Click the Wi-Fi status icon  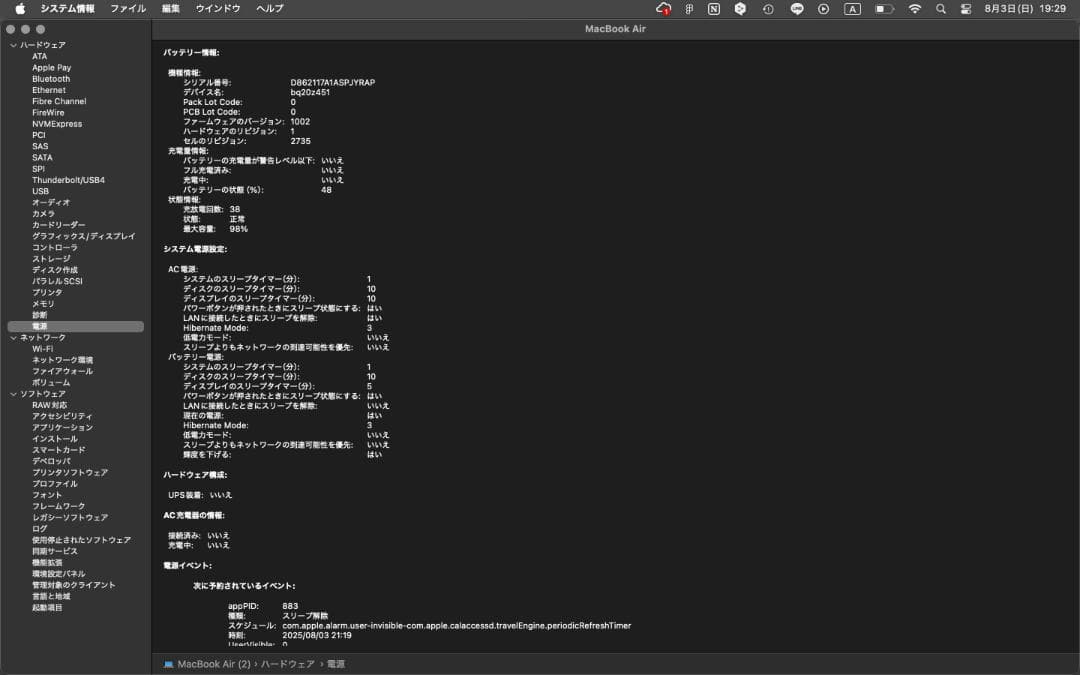point(914,8)
